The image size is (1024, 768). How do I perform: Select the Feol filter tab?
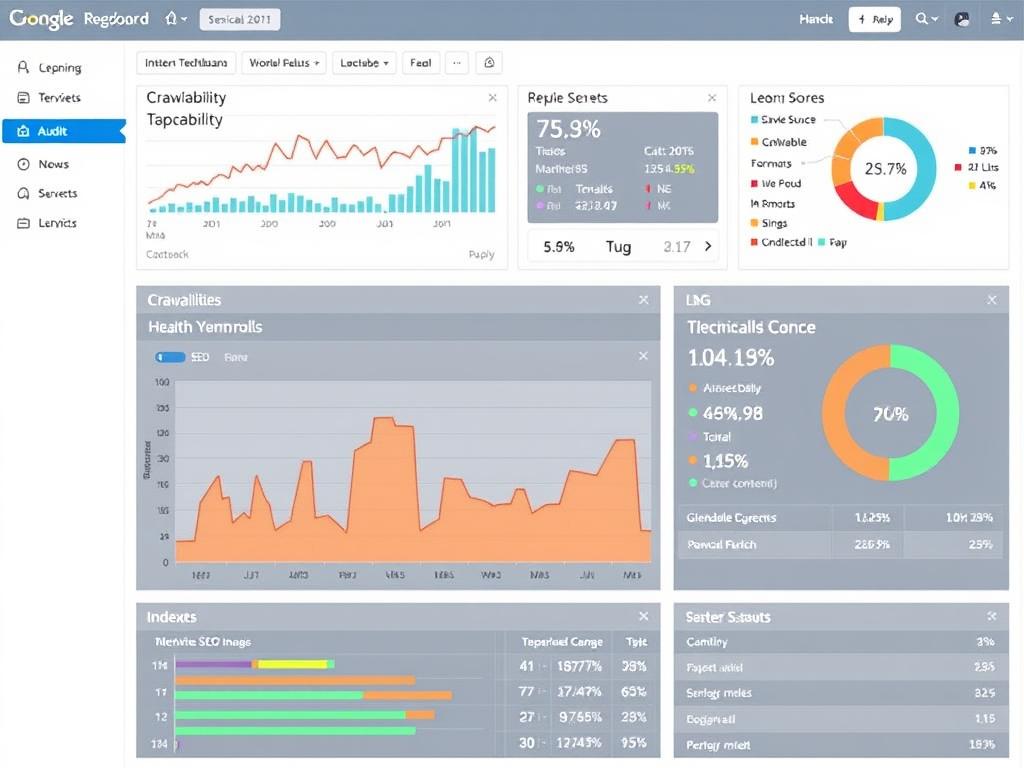(x=420, y=62)
